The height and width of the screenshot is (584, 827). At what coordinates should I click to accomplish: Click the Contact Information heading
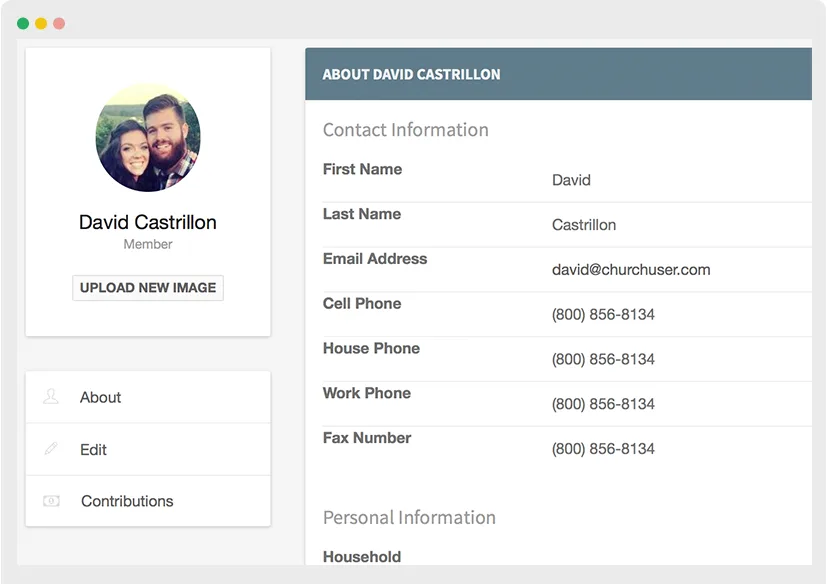tap(406, 130)
